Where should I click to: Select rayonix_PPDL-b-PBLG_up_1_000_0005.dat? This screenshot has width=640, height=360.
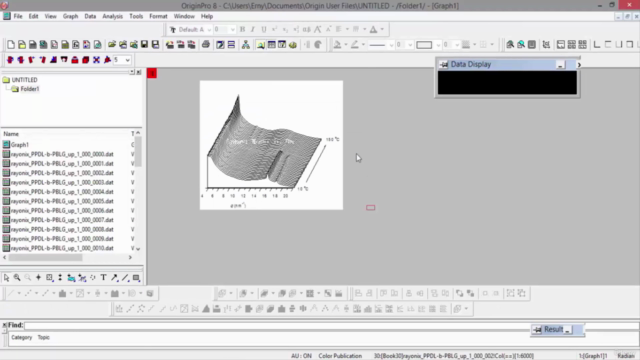(62, 201)
